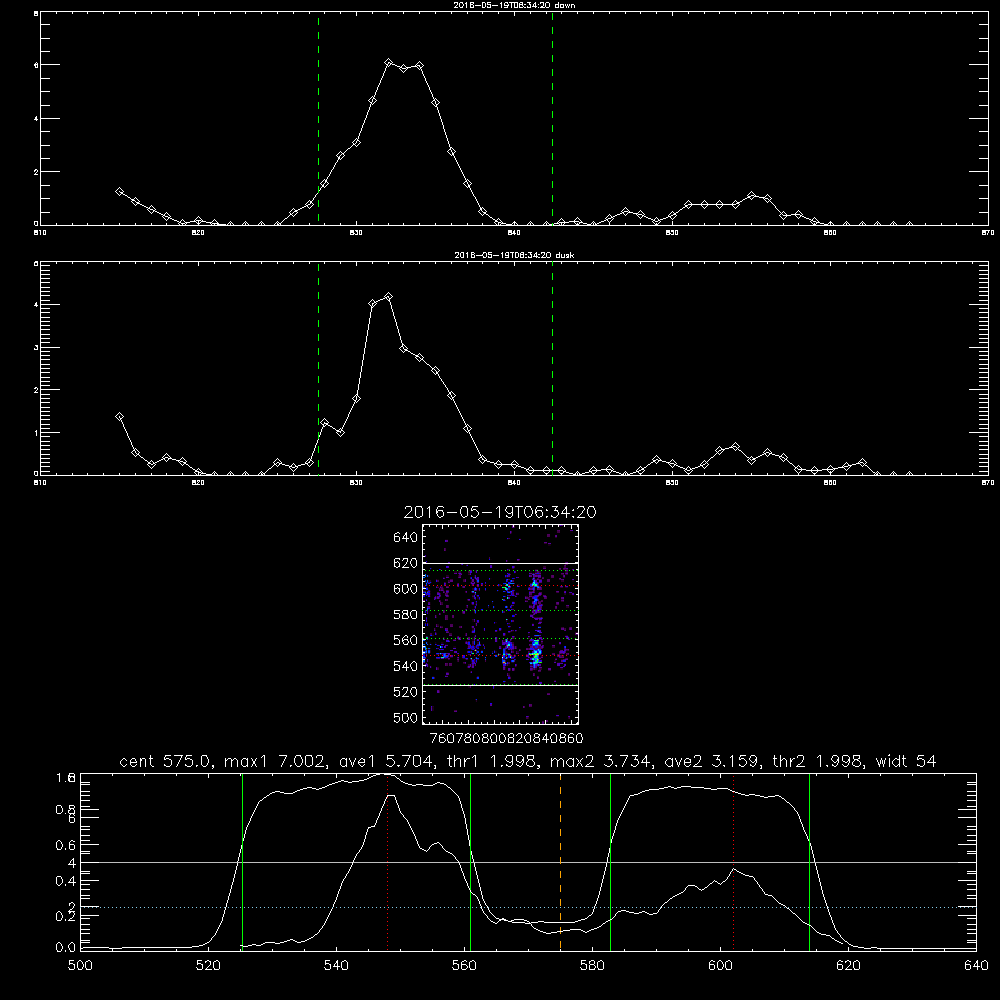Click the 520 label on heatmap y-axis
The width and height of the screenshot is (1000, 1000).
tap(406, 692)
